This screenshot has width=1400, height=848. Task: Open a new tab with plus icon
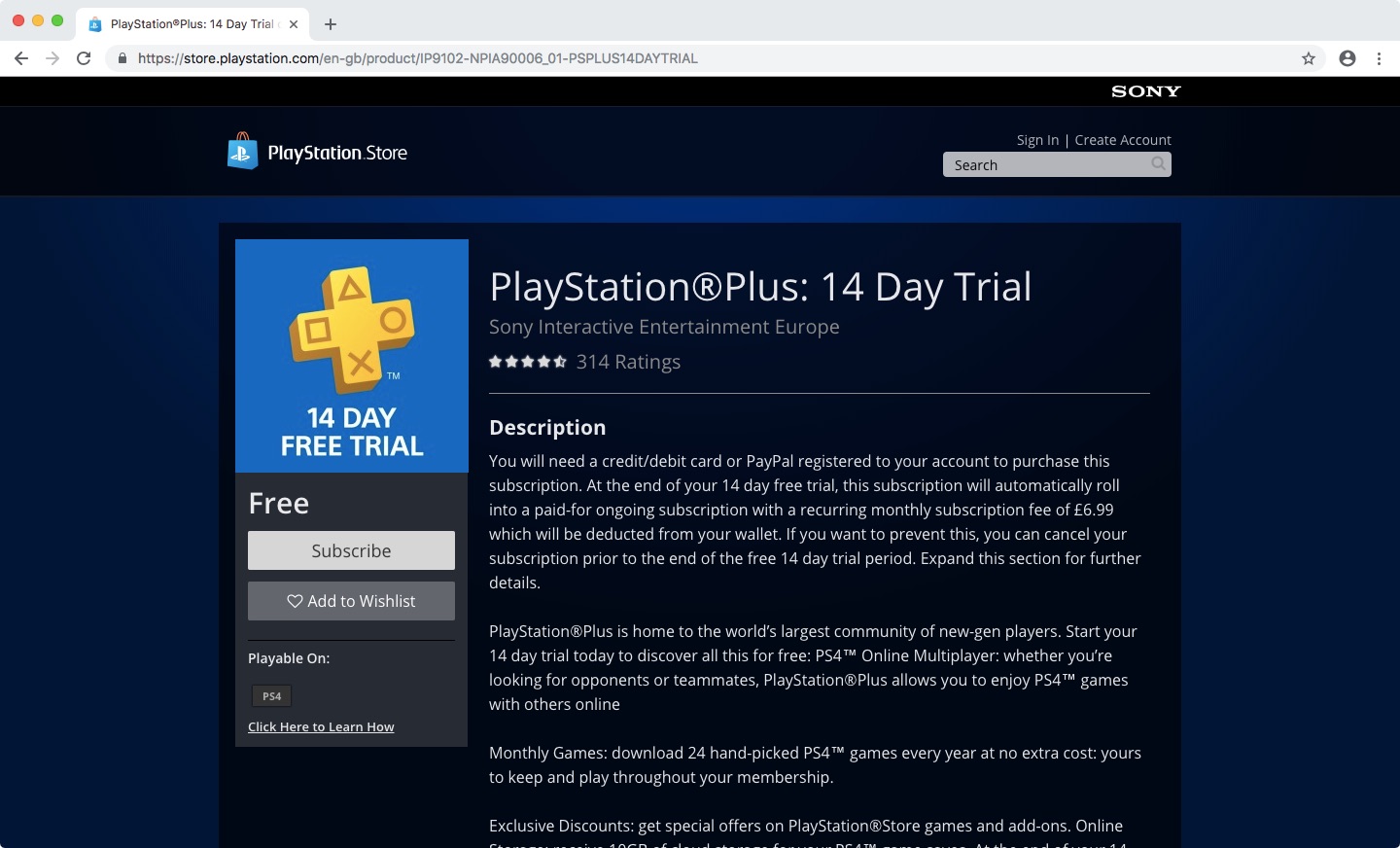tap(331, 24)
